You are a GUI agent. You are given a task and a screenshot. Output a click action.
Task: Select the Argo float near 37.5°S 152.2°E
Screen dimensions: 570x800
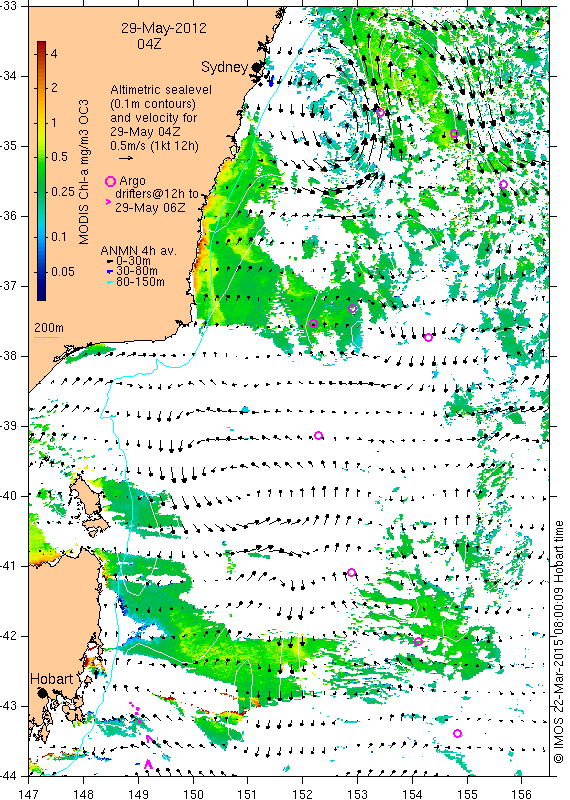pyautogui.click(x=314, y=323)
